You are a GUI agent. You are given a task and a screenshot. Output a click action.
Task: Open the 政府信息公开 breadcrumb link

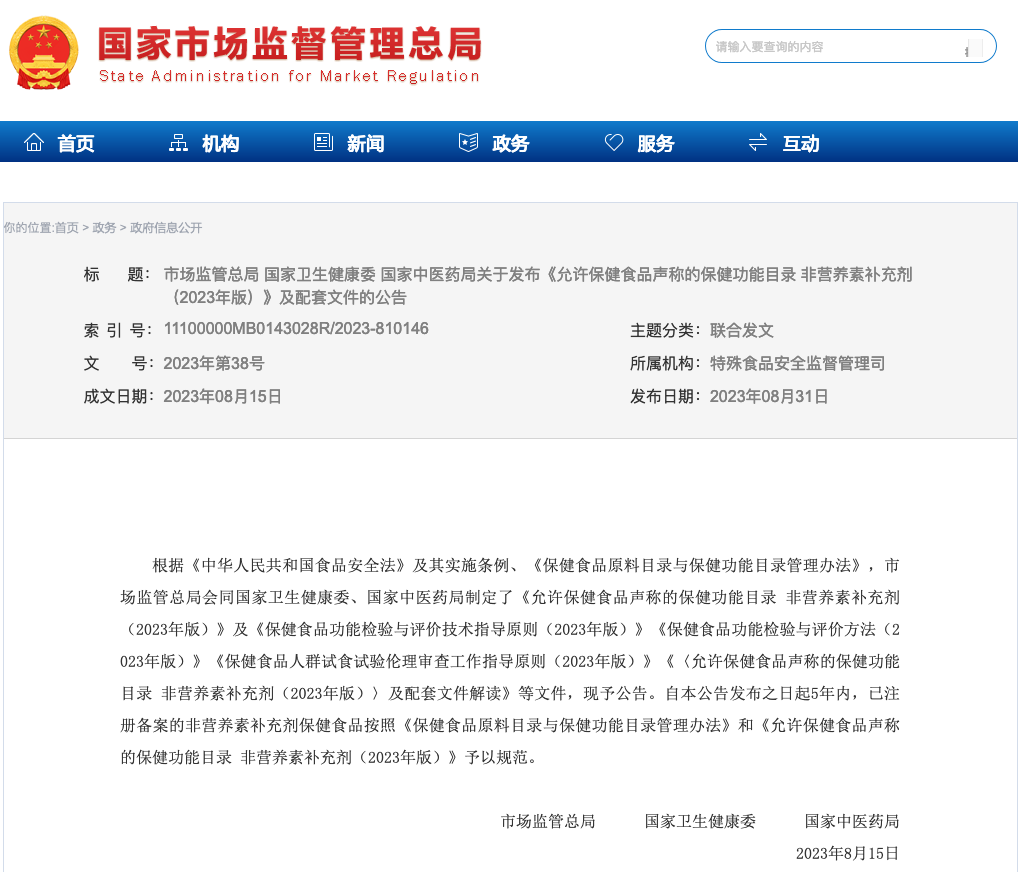166,228
